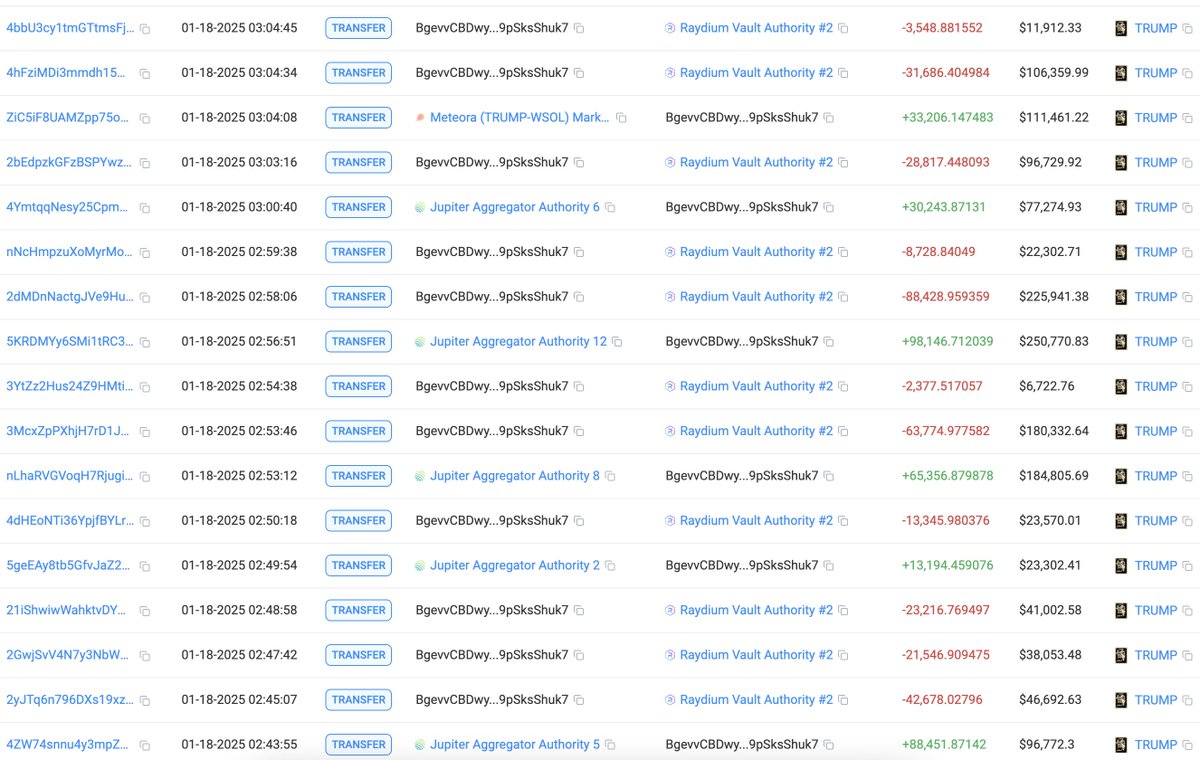Copy signature nLhaRVGVoqH7Rjugi with its copy icon
This screenshot has height=760, width=1200.
pos(145,477)
